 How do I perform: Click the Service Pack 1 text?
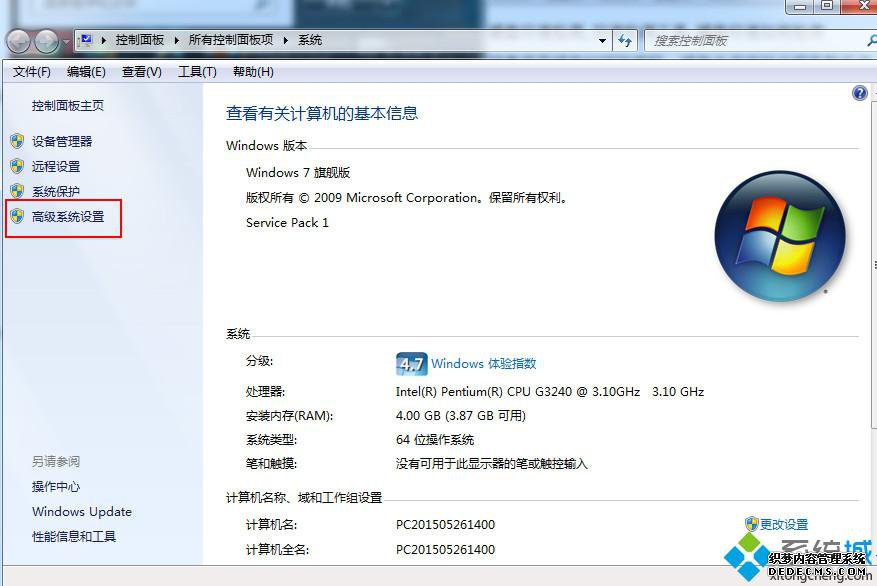click(x=287, y=223)
